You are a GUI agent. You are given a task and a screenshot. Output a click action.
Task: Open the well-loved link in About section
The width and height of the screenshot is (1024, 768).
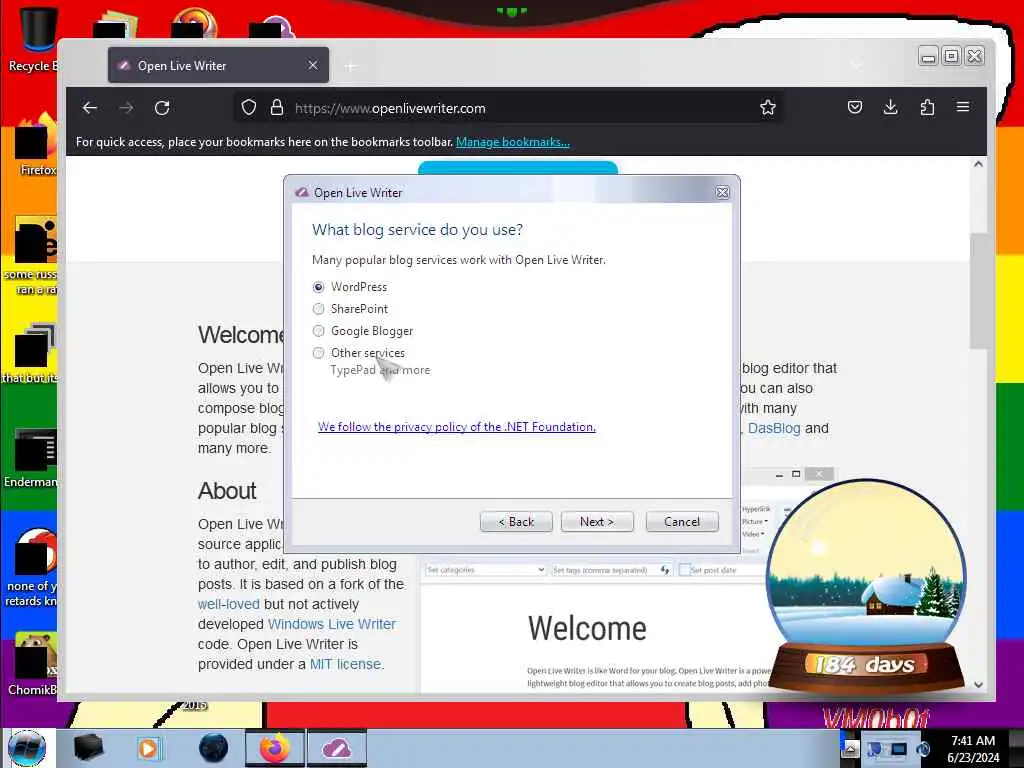pyautogui.click(x=229, y=605)
